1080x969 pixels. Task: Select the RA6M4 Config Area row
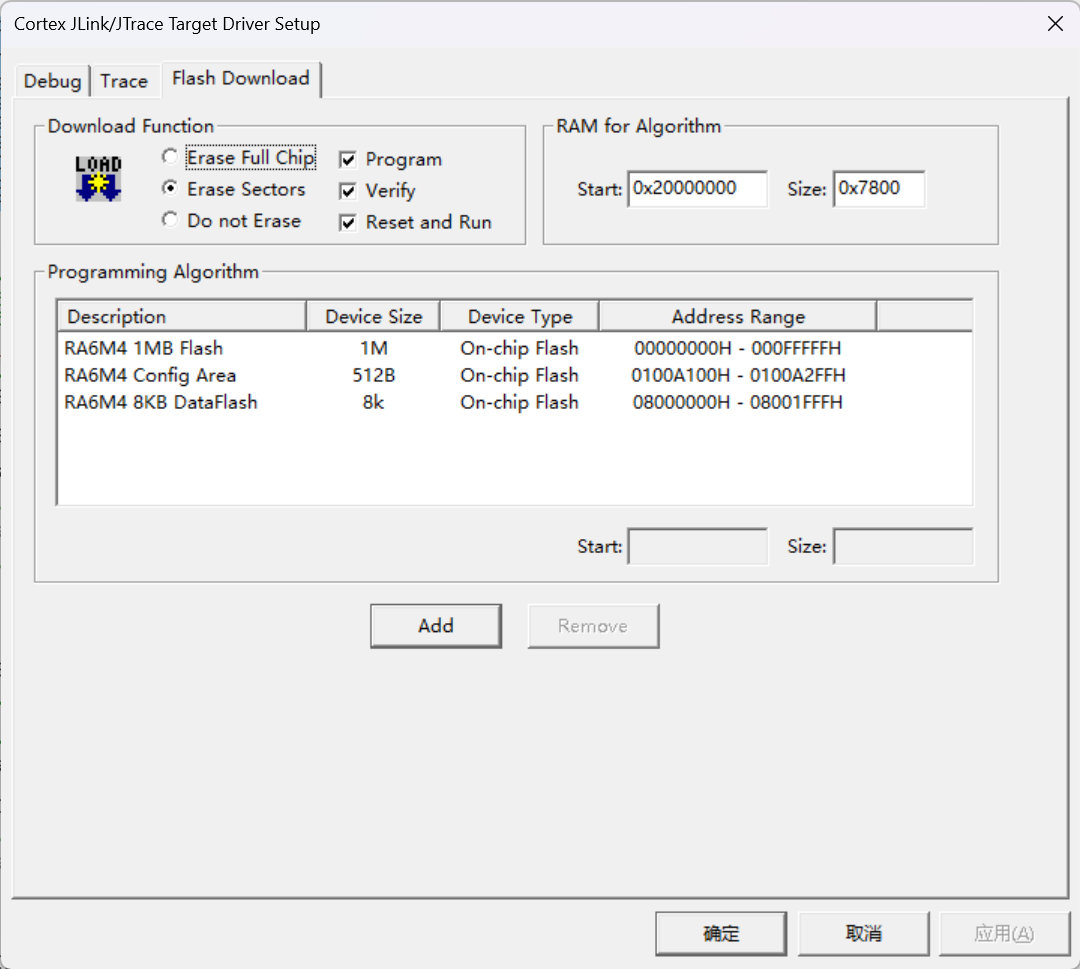[514, 375]
